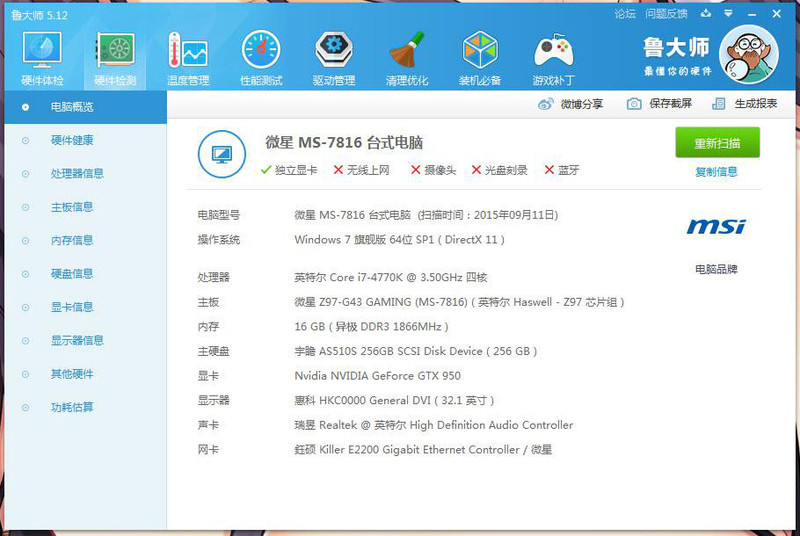Select the 硬件检测 hardware detection icon
The height and width of the screenshot is (536, 800).
coord(115,58)
